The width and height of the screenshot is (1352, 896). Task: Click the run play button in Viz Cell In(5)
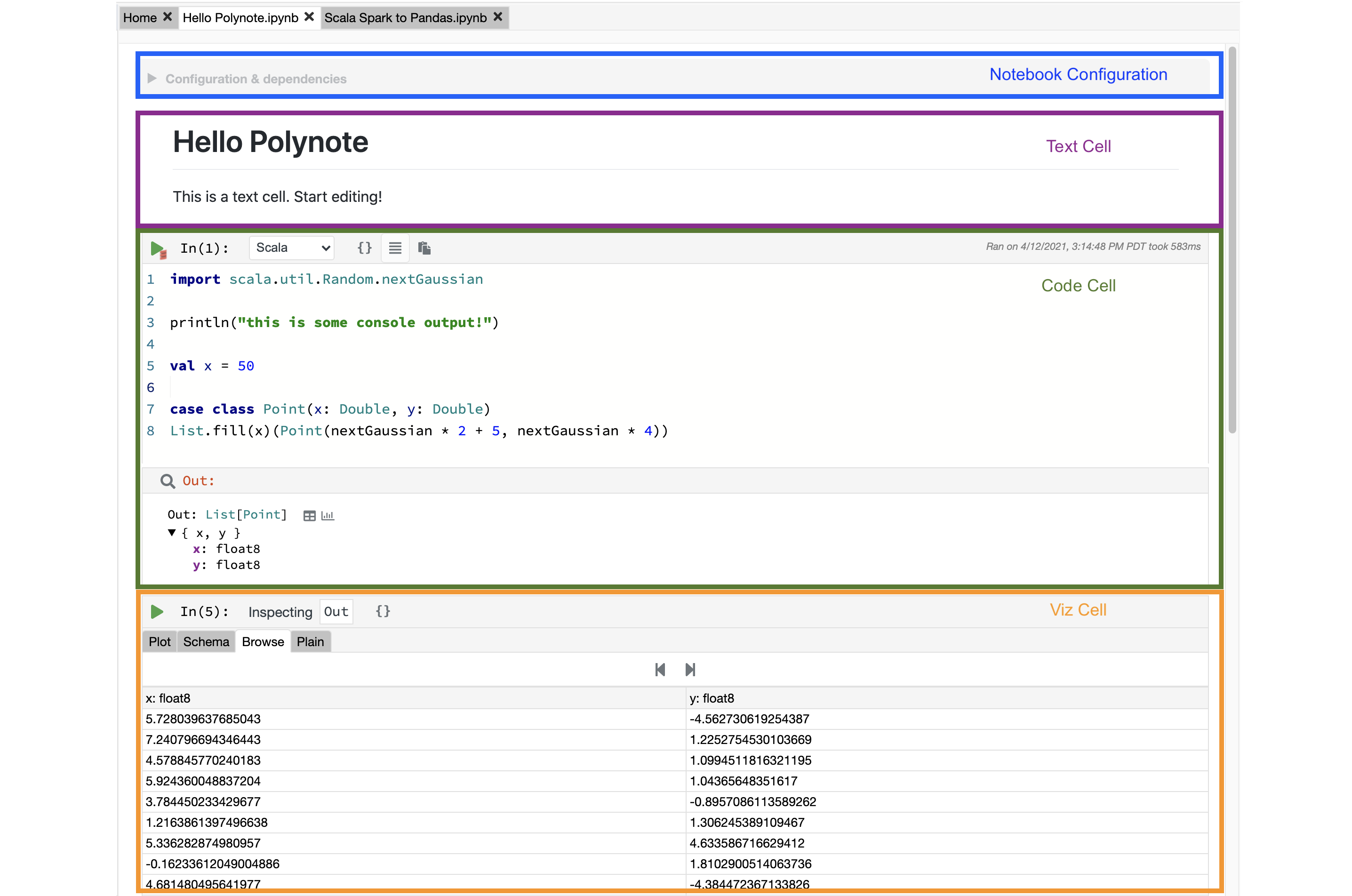coord(158,611)
